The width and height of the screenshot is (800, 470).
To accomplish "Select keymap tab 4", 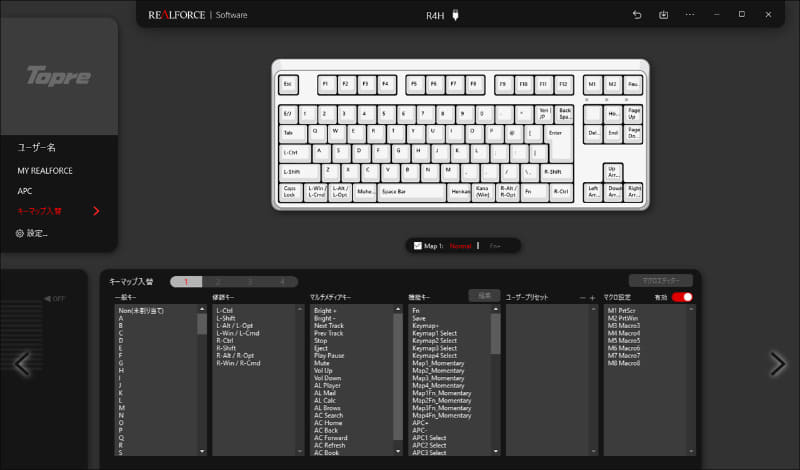I will 282,282.
